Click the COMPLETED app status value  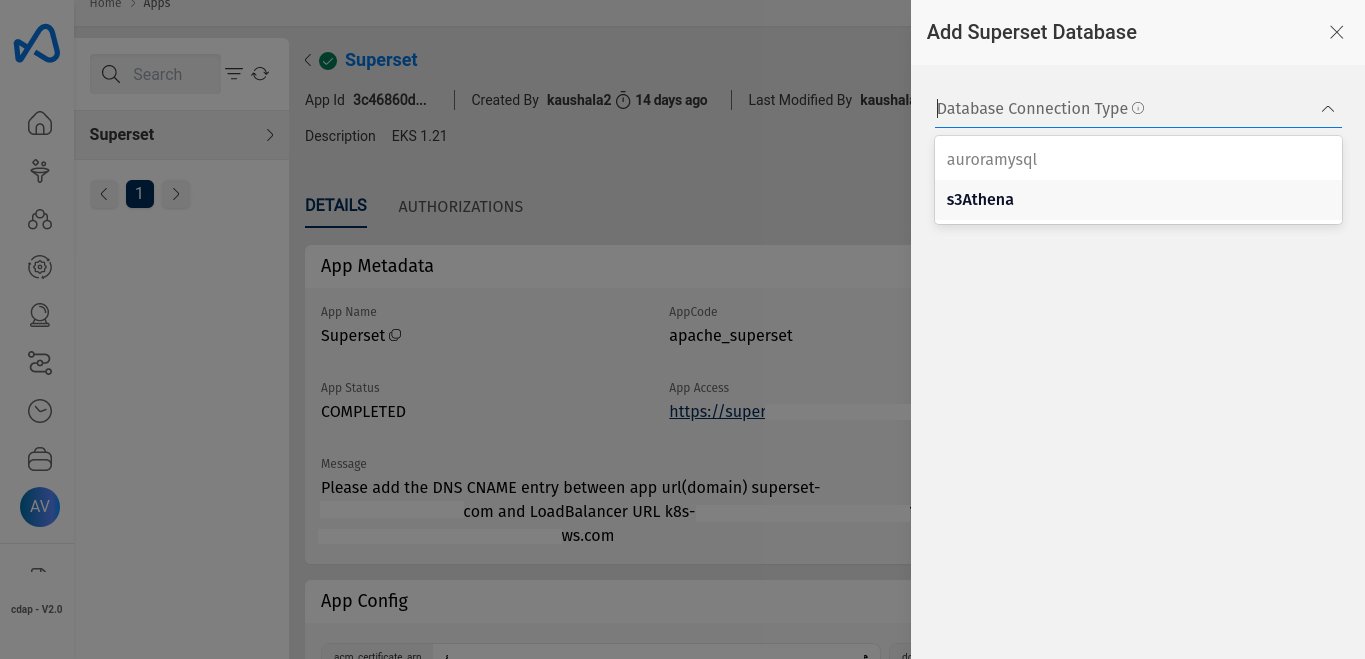363,412
